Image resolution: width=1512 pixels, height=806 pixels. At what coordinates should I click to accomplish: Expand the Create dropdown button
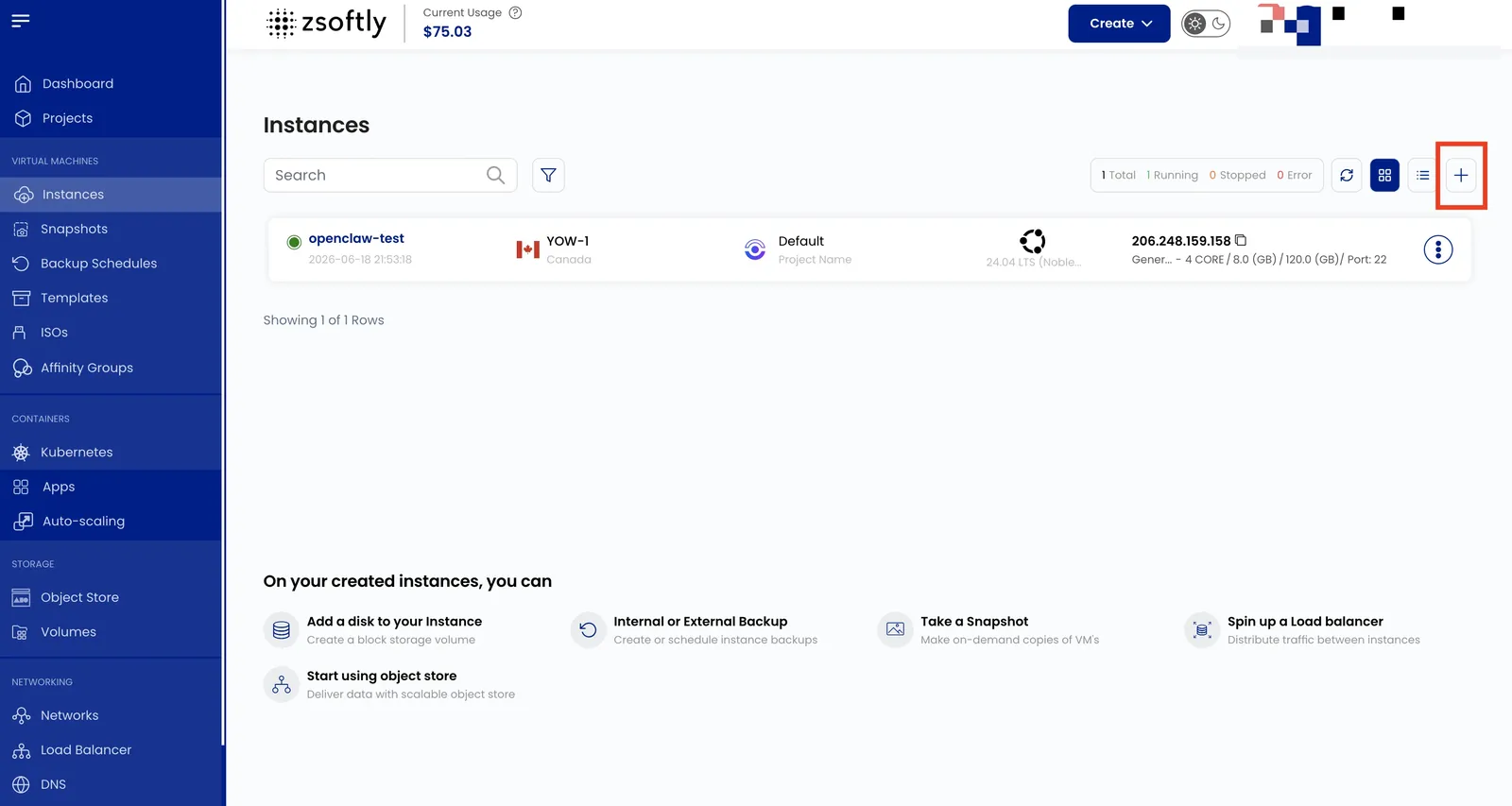click(x=1119, y=24)
